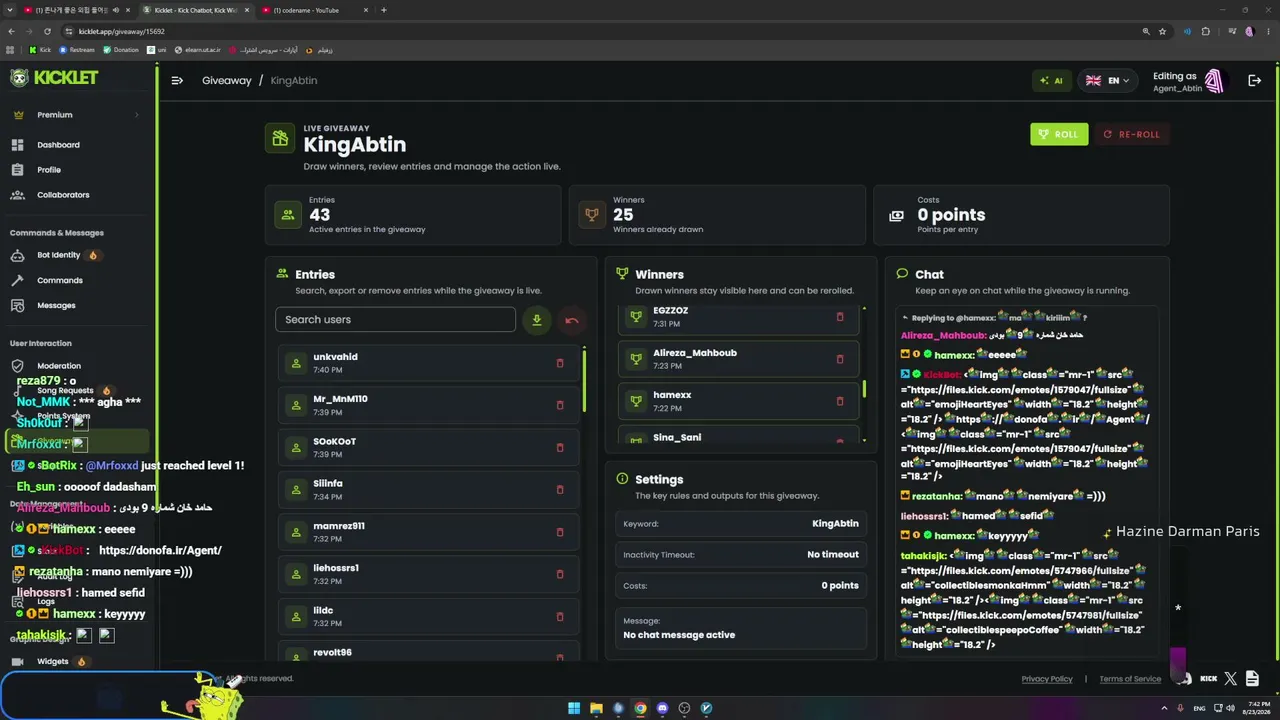Delete the unkvahid entry
The image size is (1280, 720).
[x=560, y=363]
